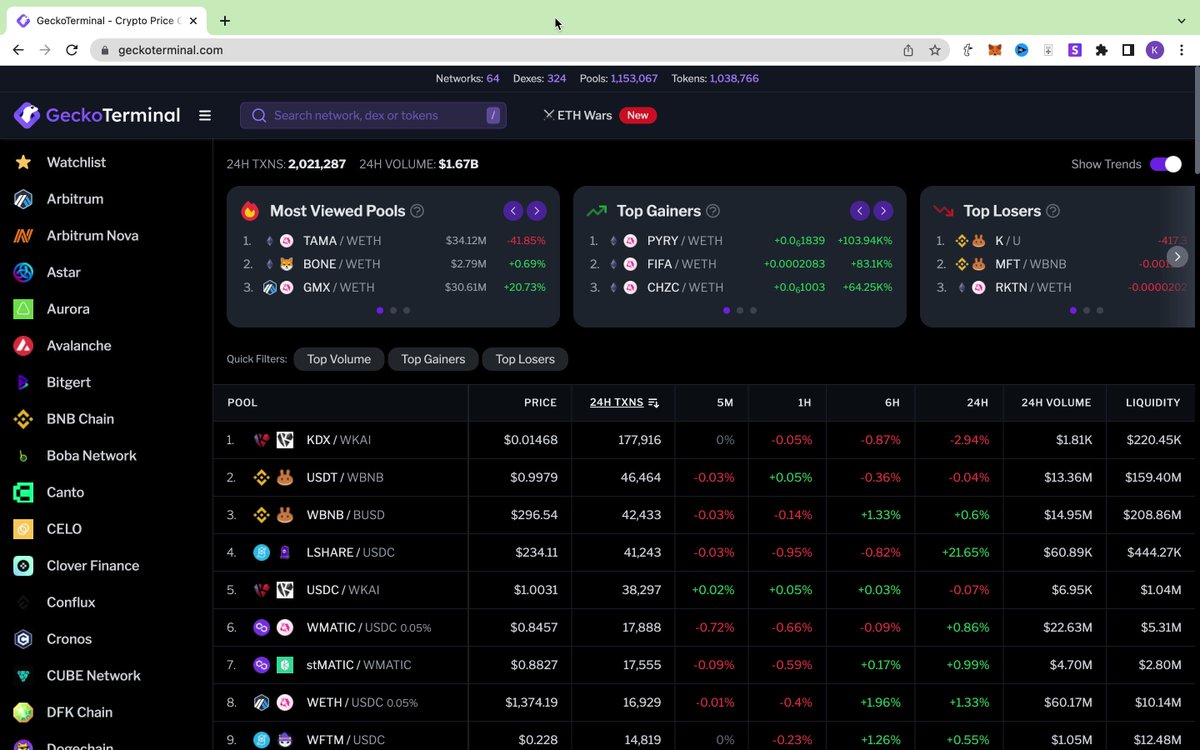Click the browser share icon
The width and height of the screenshot is (1200, 750).
(x=908, y=50)
